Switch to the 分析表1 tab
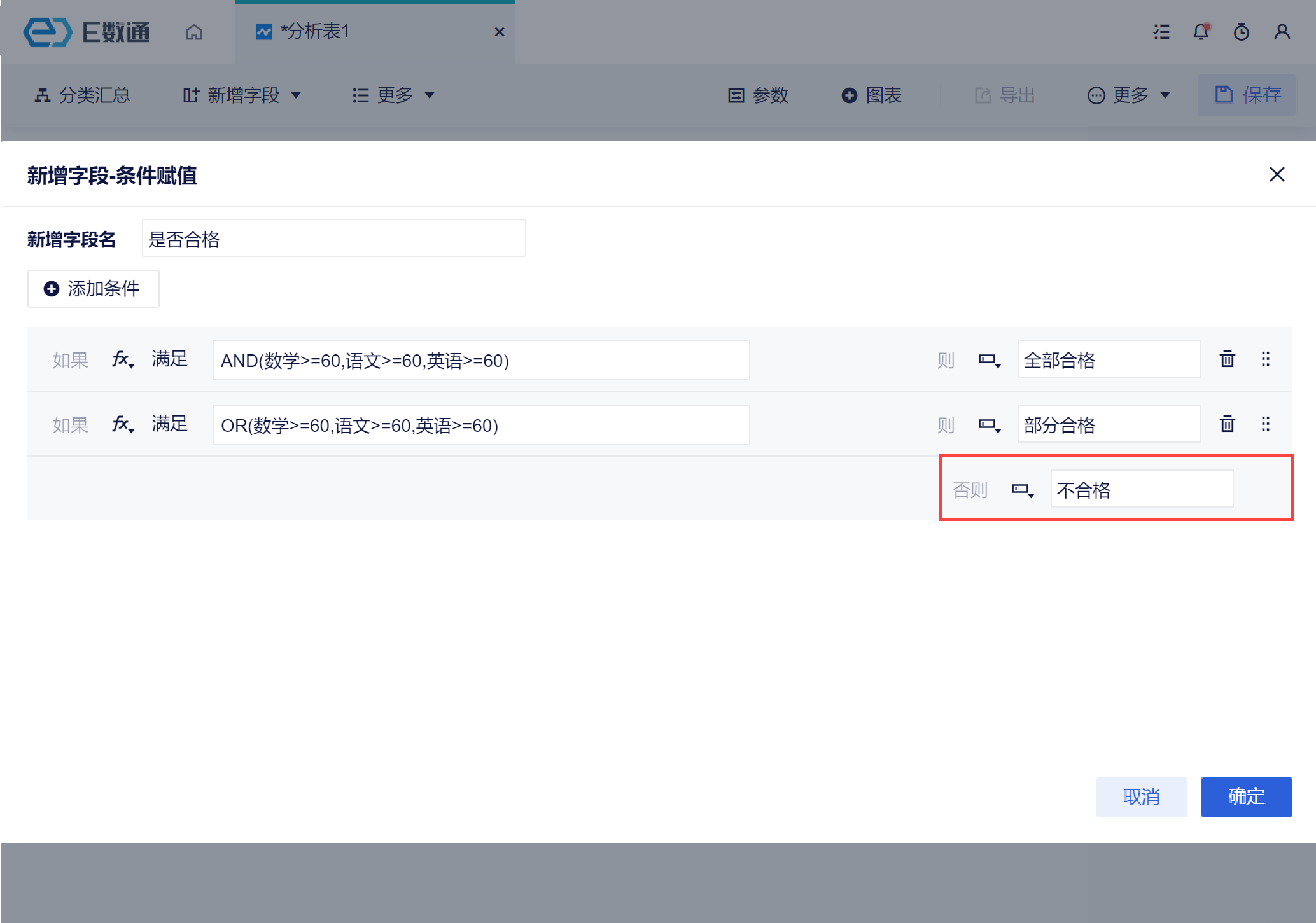Viewport: 1316px width, 923px height. (x=314, y=32)
